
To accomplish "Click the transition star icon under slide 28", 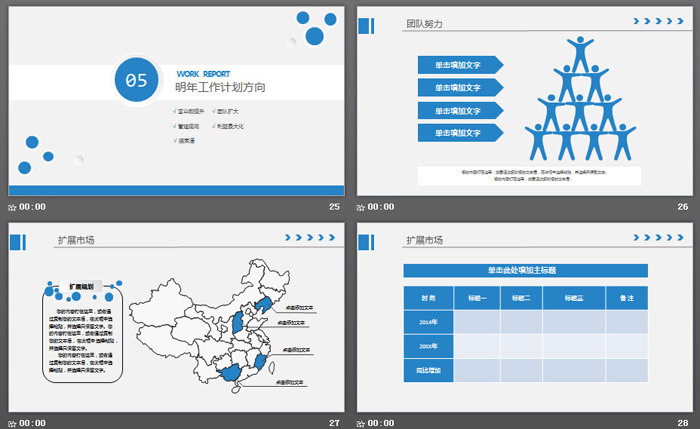I will tap(362, 423).
